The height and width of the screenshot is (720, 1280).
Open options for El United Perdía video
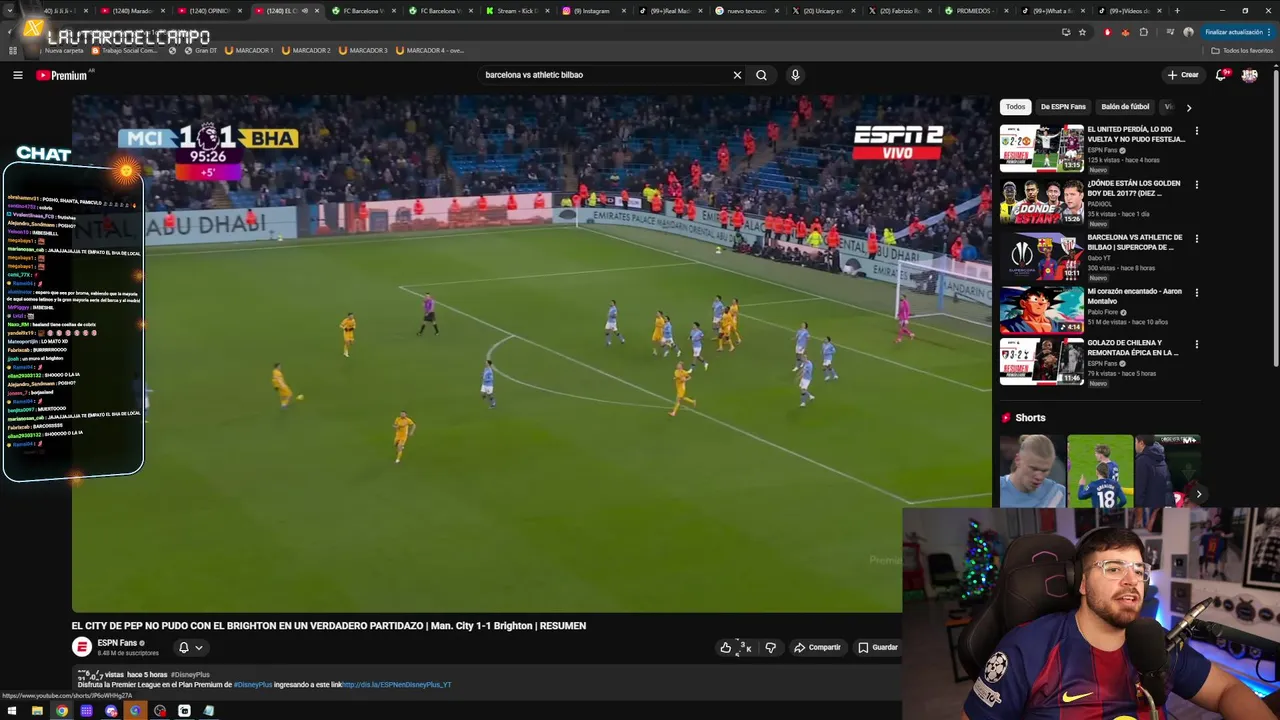pos(1196,131)
